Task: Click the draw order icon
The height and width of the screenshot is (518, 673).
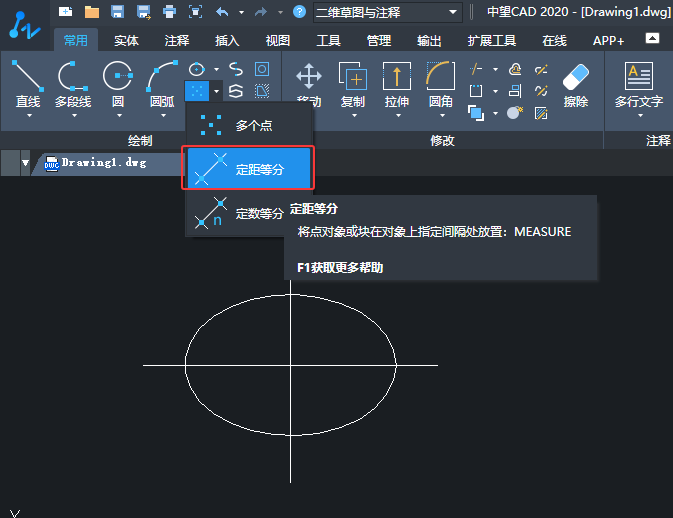Action: coord(476,113)
